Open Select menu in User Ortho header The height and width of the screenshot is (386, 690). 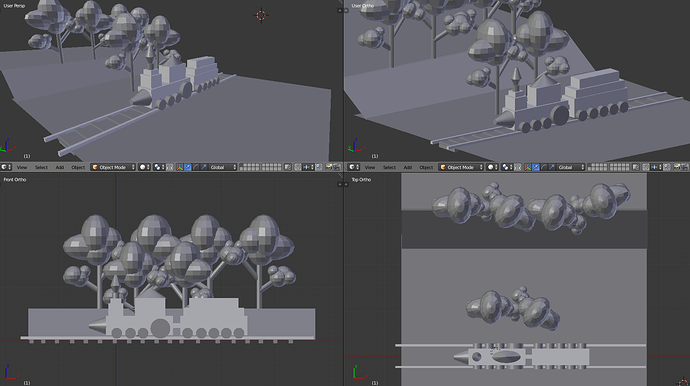point(389,167)
